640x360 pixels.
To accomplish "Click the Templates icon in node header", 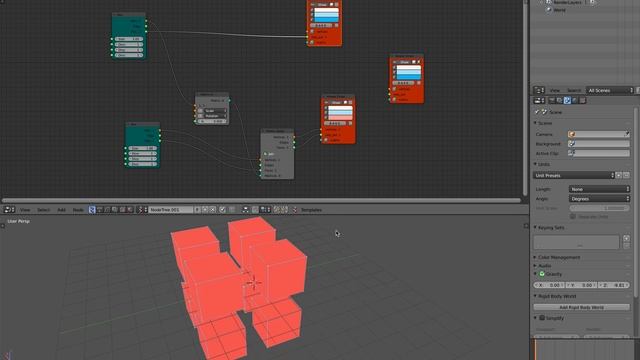I will pyautogui.click(x=294, y=210).
